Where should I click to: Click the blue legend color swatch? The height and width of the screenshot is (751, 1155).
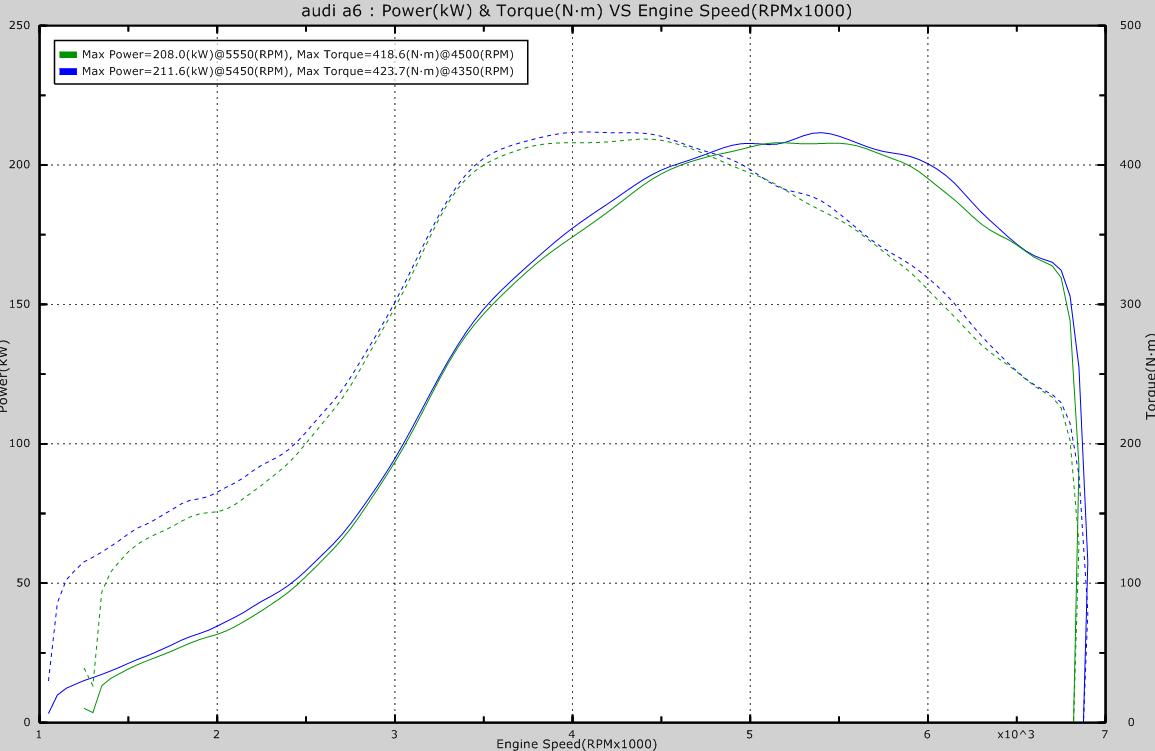point(68,71)
